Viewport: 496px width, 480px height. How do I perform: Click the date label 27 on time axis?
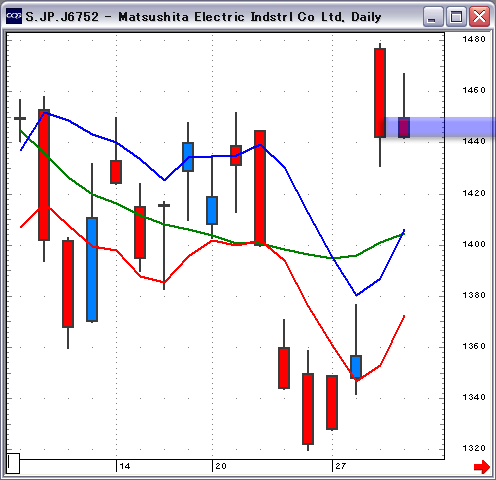coord(341,466)
